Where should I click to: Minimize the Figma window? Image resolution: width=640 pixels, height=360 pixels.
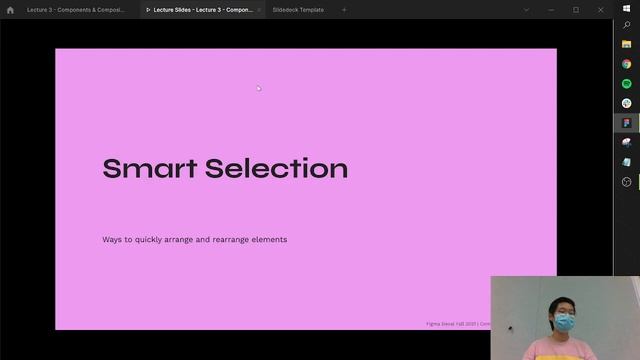point(551,10)
